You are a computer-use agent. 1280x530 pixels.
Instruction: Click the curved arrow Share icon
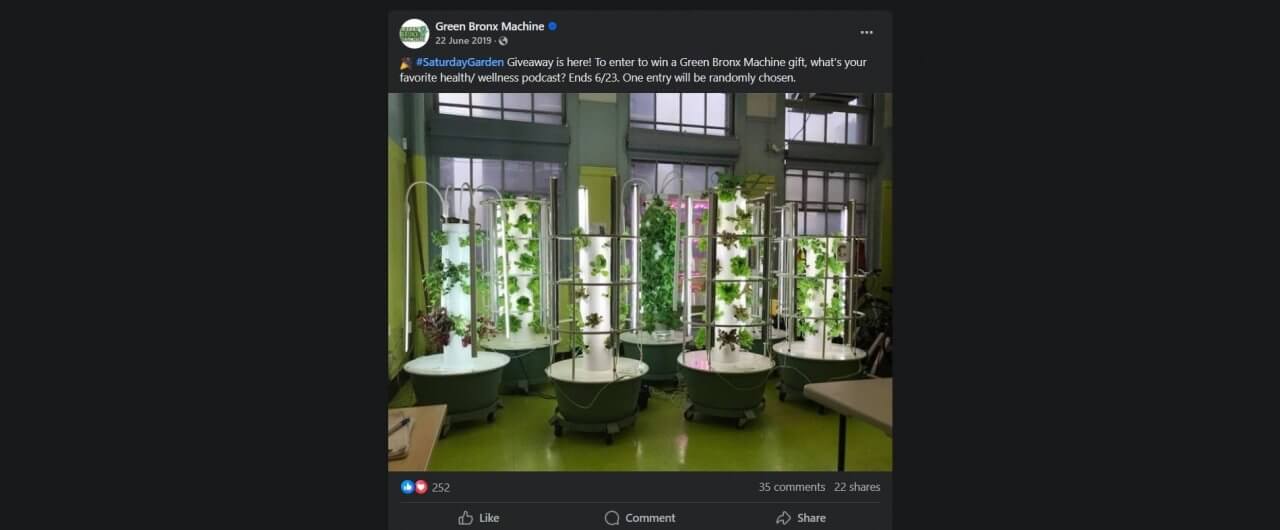[x=784, y=518]
